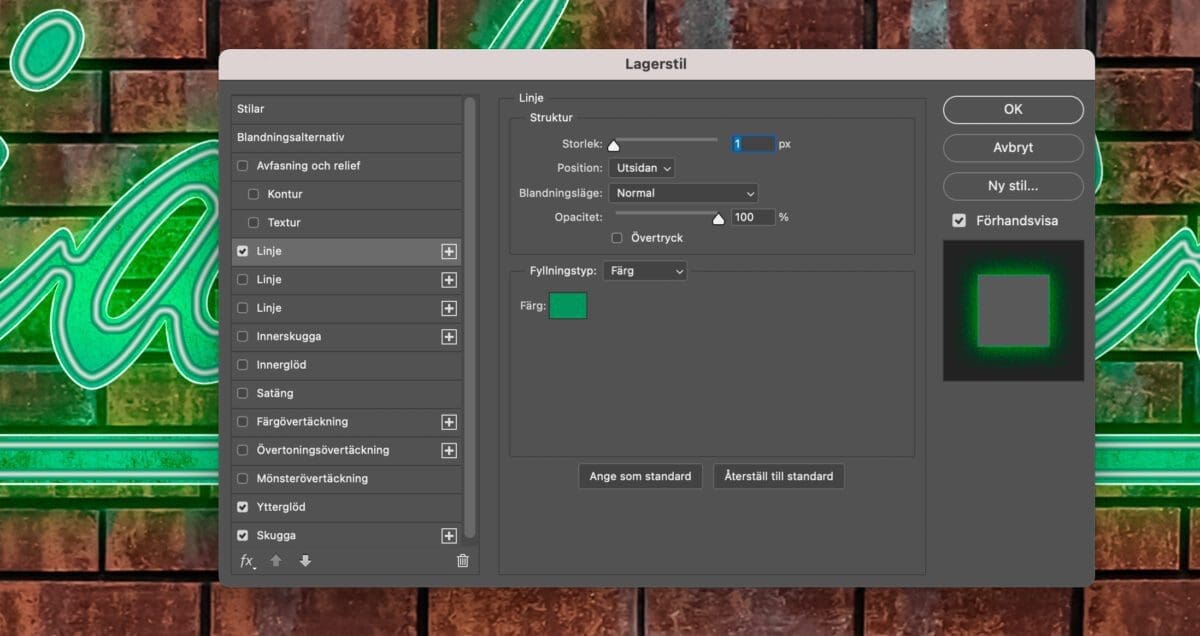Screen dimensions: 1200x636
Task: Click the Opacitet slider handle
Action: [718, 219]
